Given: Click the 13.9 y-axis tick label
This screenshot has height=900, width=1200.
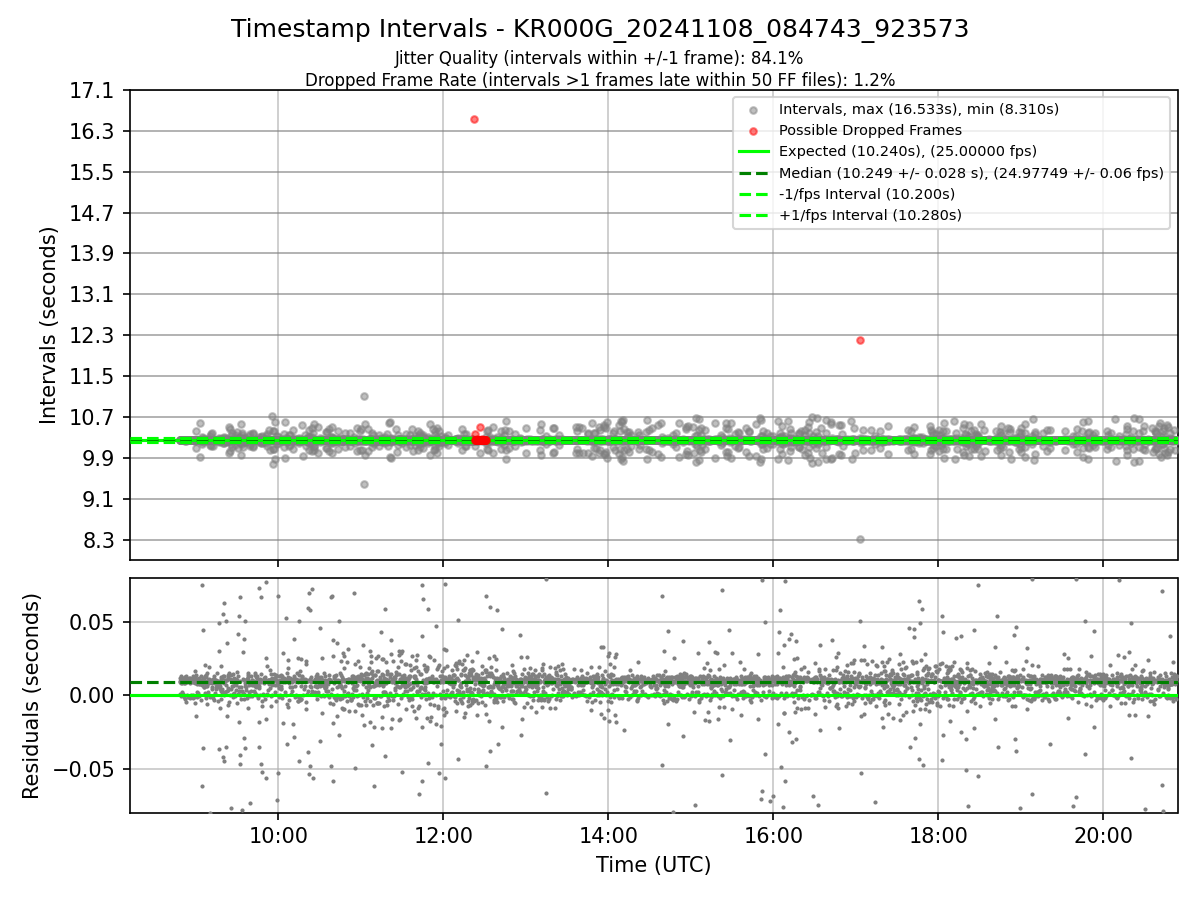Looking at the screenshot, I should point(94,254).
